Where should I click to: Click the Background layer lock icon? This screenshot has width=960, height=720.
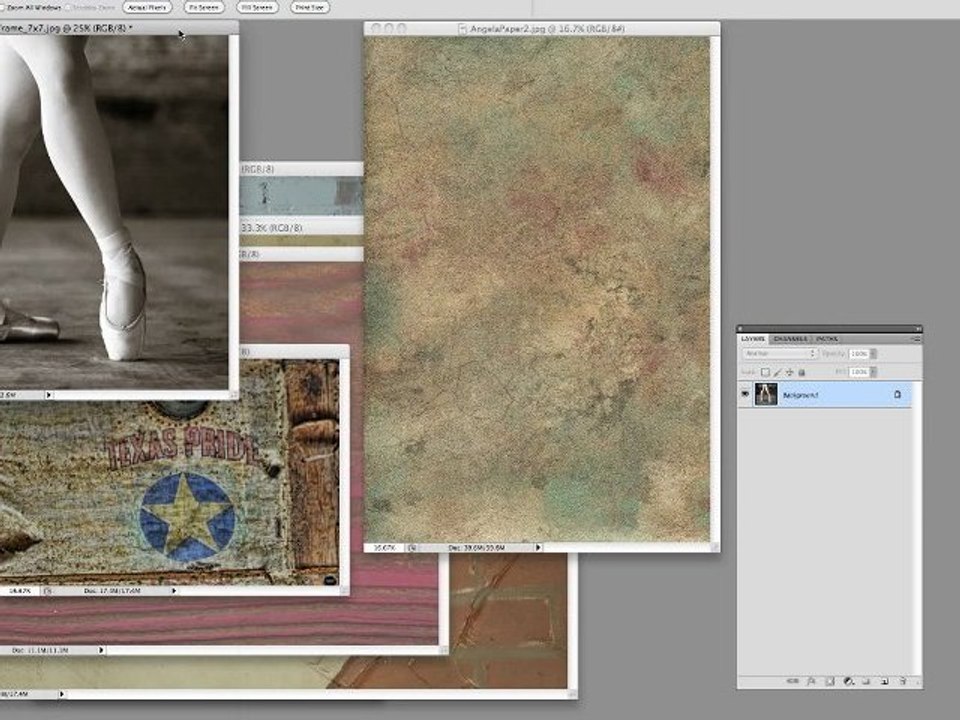pos(898,395)
